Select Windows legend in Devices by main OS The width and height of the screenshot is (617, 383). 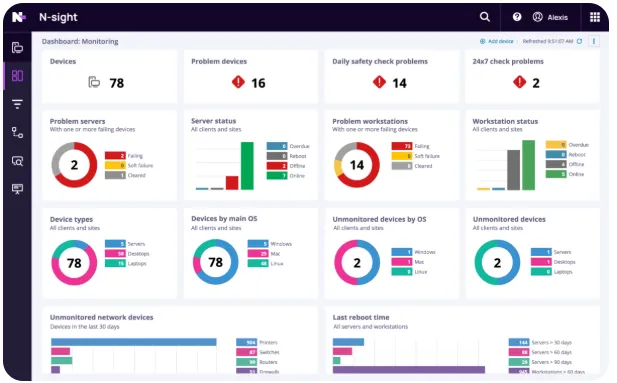click(270, 244)
